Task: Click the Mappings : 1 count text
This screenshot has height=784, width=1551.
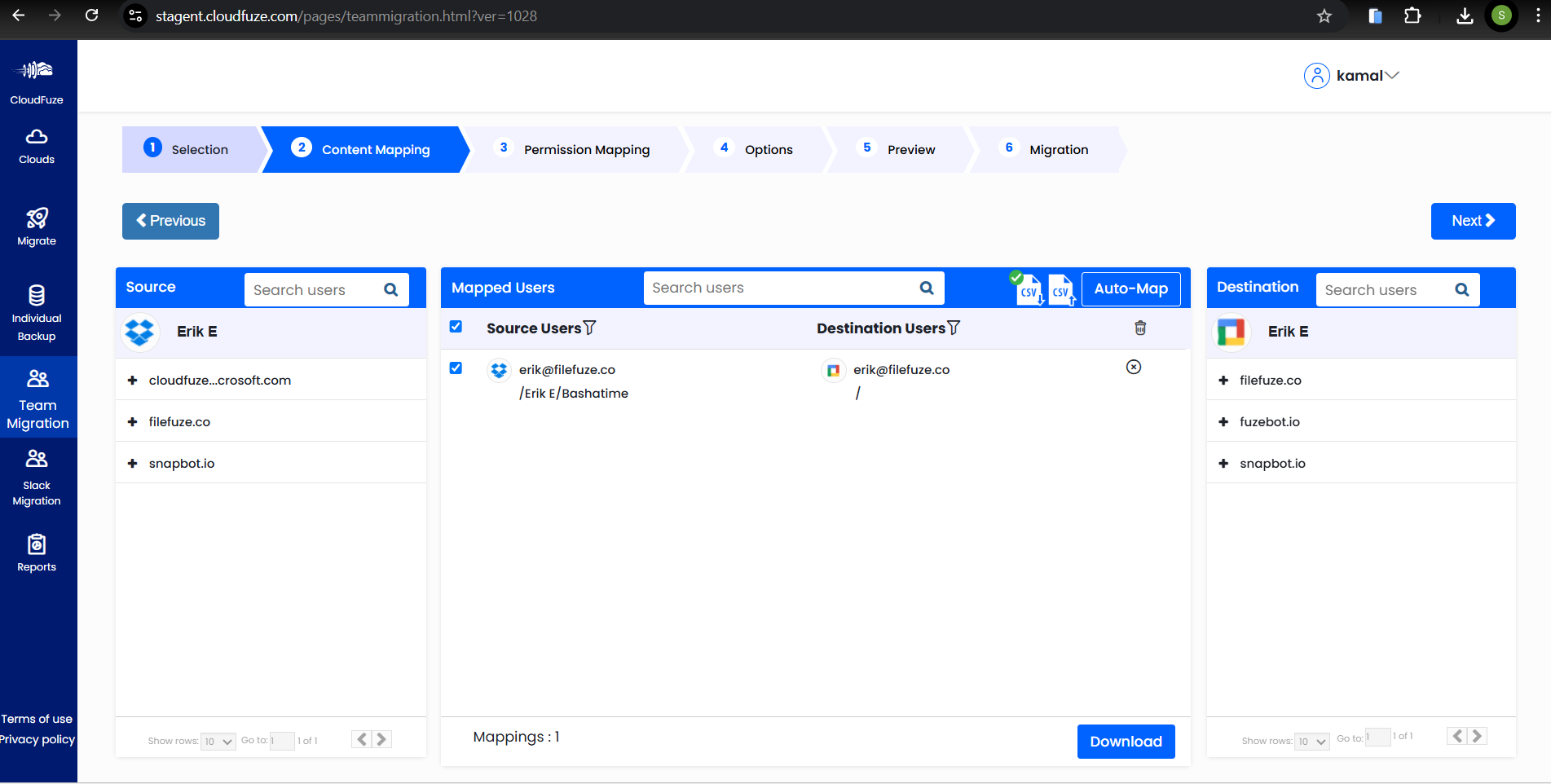Action: [x=516, y=737]
